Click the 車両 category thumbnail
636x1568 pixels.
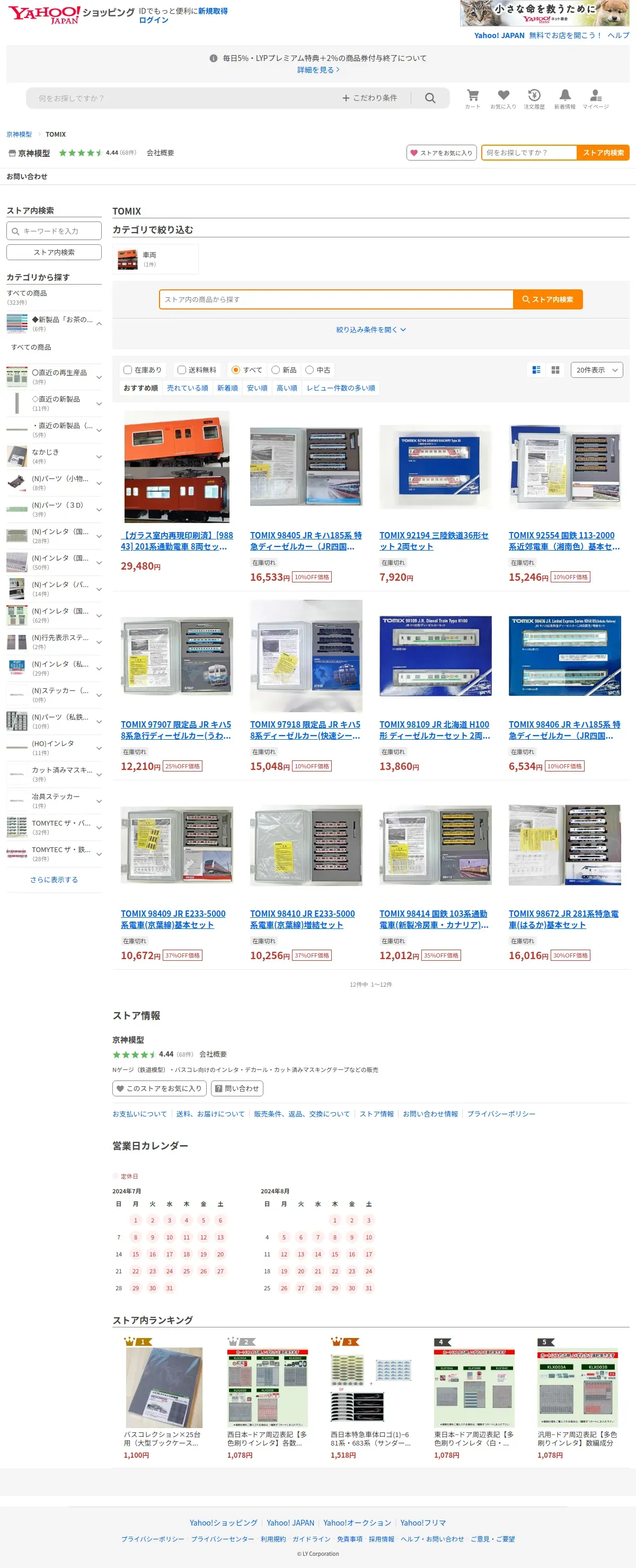coord(127,259)
